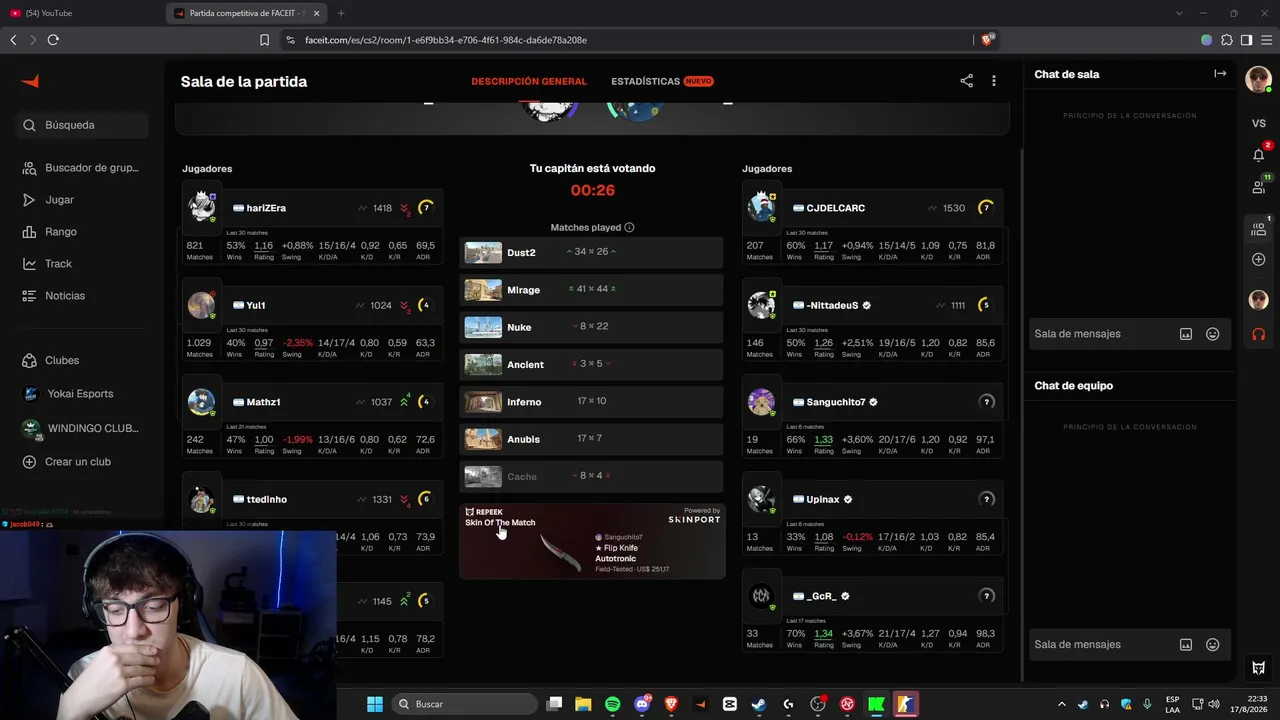Open the party members icon
The image size is (1280, 720).
(x=1259, y=229)
